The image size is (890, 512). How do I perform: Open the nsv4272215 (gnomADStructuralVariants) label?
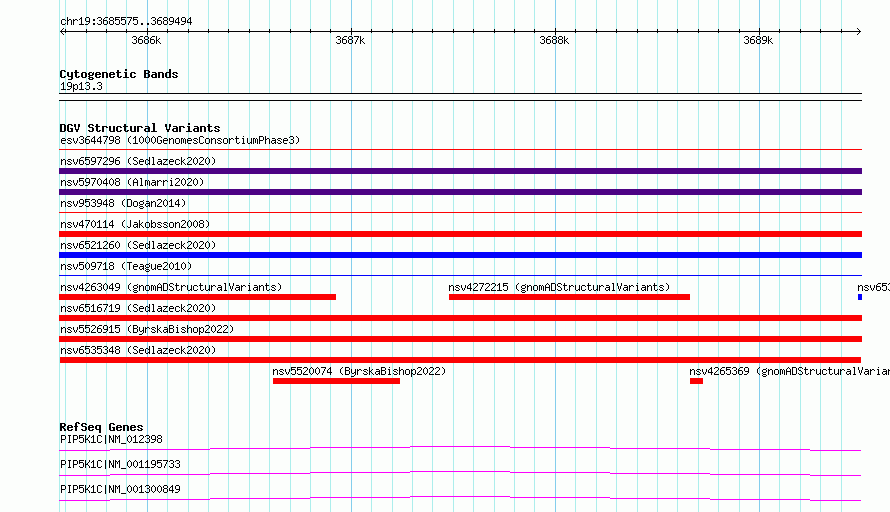[559, 287]
